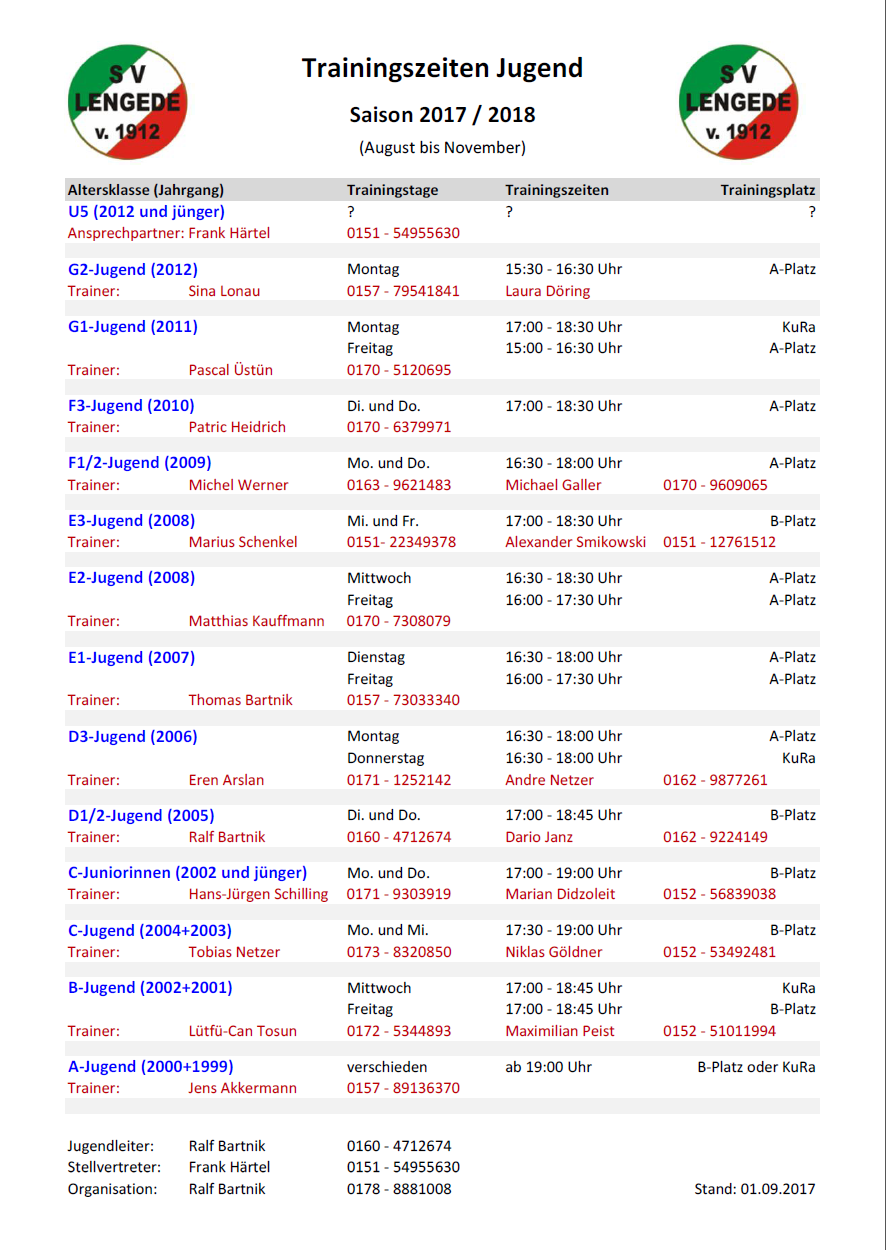The height and width of the screenshot is (1250, 886).
Task: Click the SV Lengede logo at top right
Action: [738, 101]
